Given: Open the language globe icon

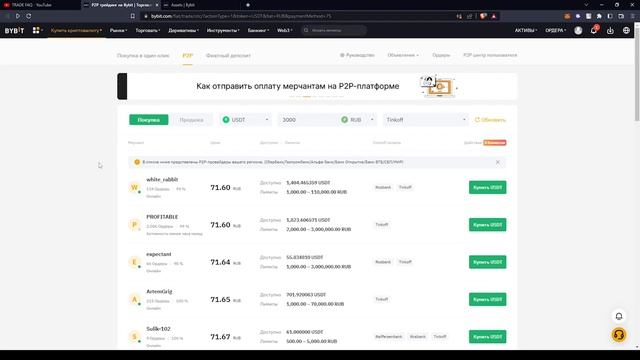Looking at the screenshot, I should pos(626,31).
